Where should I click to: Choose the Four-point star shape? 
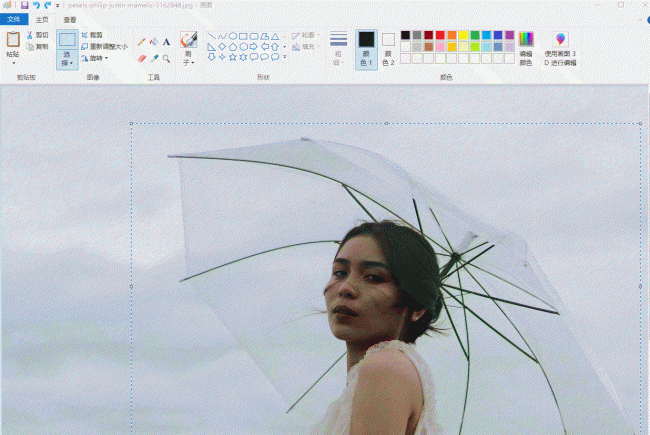[222, 57]
